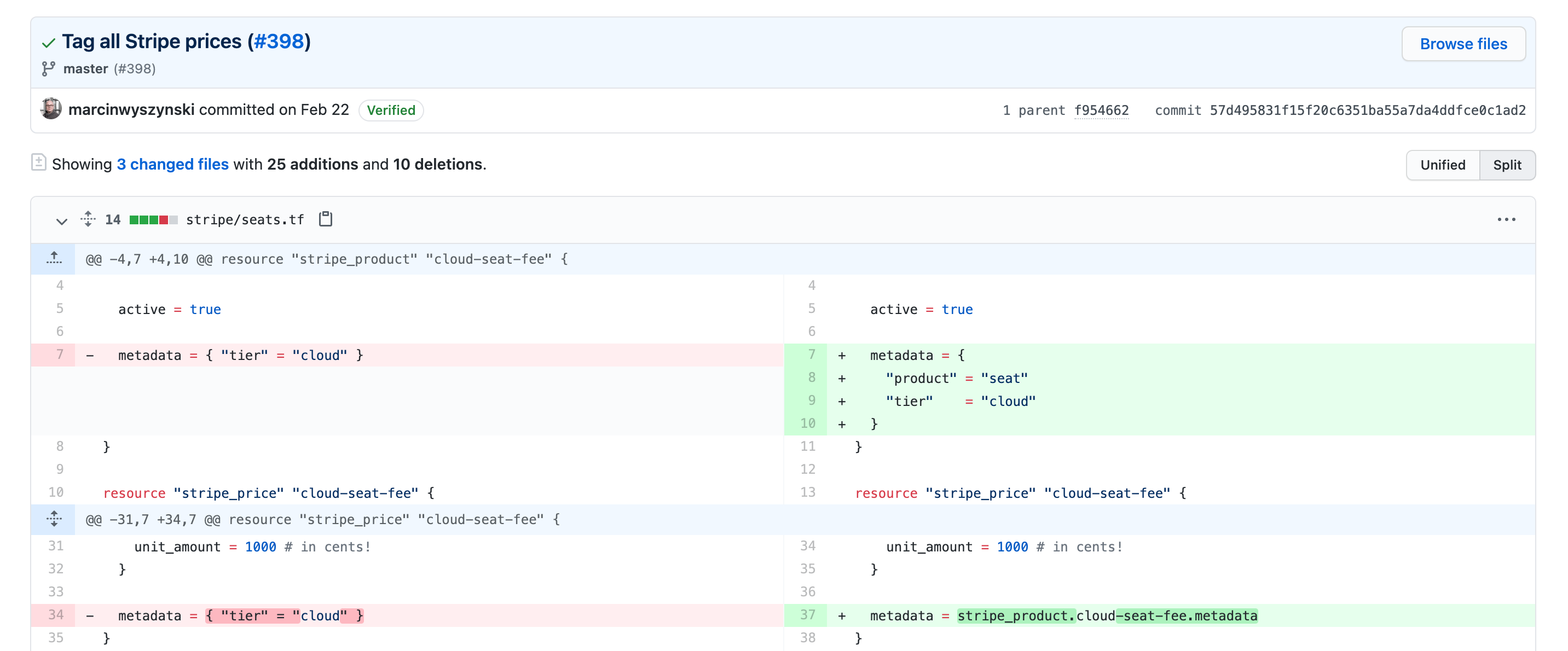The width and height of the screenshot is (1568, 651).
Task: Click the master branch name
Action: pos(85,69)
